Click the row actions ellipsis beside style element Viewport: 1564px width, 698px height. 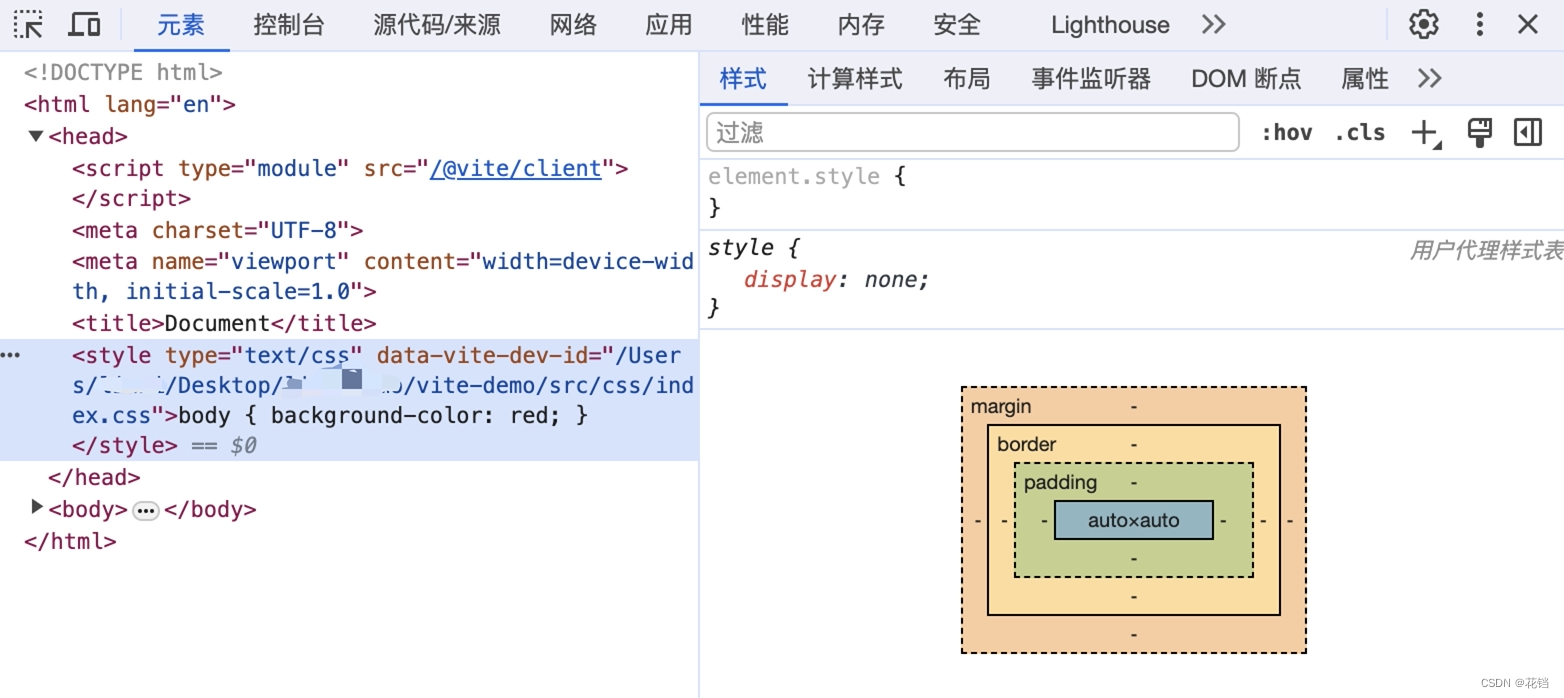point(11,355)
